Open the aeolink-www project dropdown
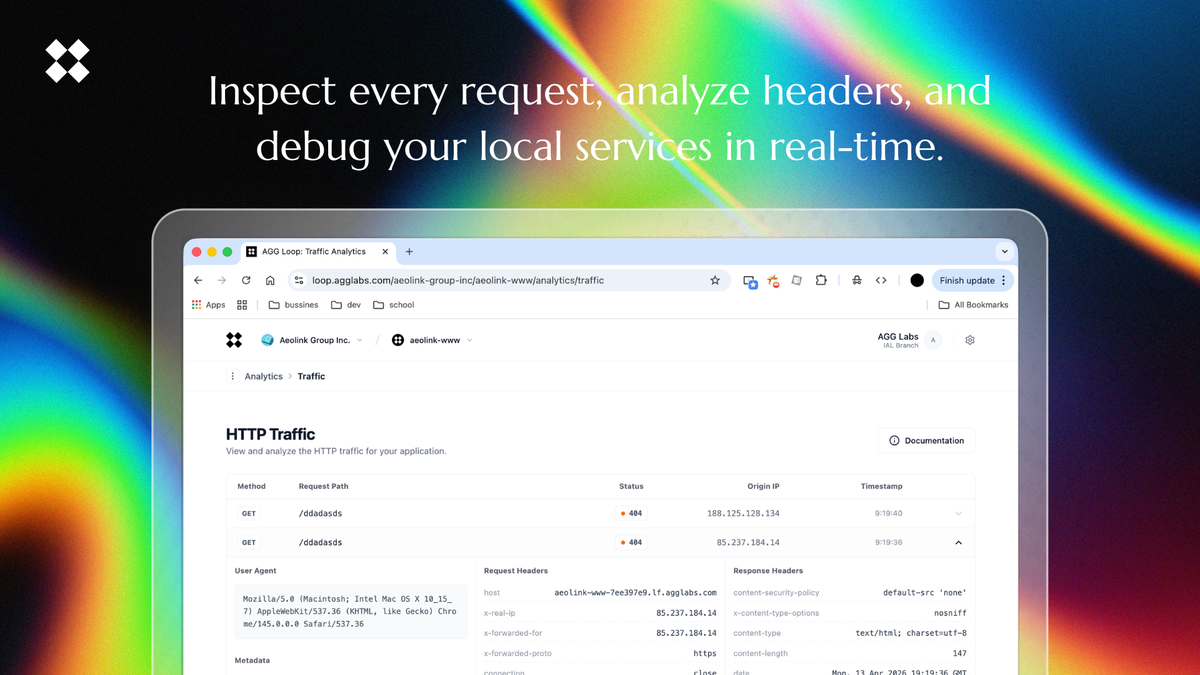1200x675 pixels. 432,340
